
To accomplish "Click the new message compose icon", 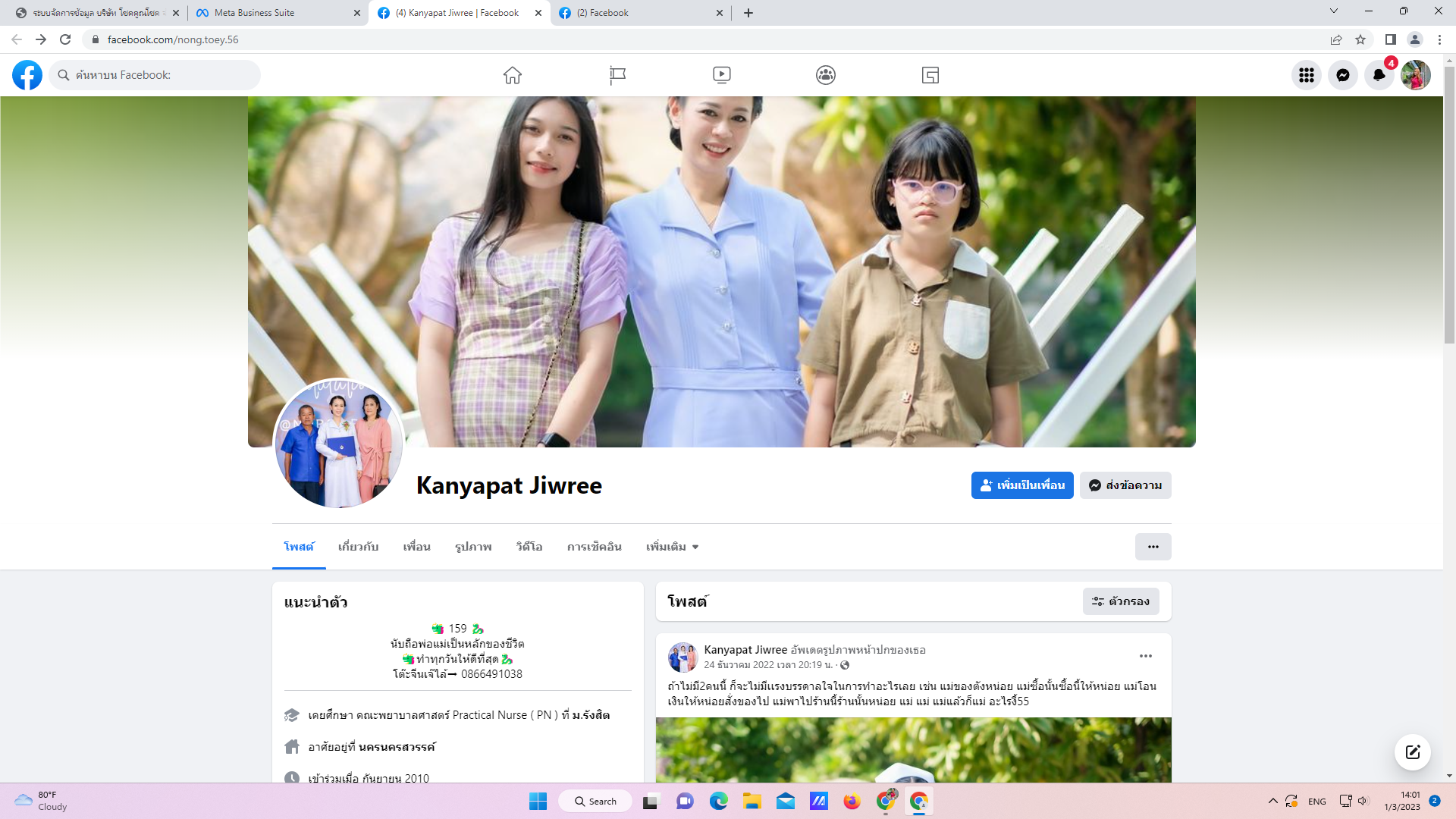I will click(x=1412, y=752).
